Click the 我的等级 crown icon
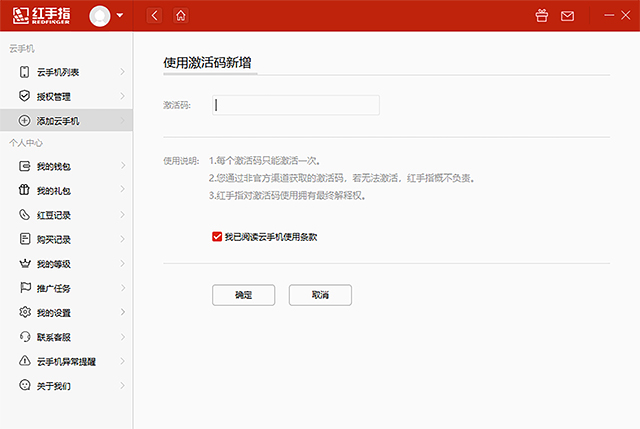 tap(25, 264)
